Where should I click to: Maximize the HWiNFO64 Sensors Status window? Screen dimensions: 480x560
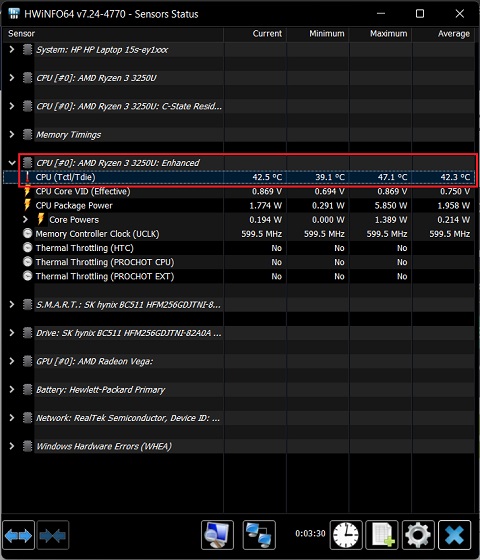point(420,14)
